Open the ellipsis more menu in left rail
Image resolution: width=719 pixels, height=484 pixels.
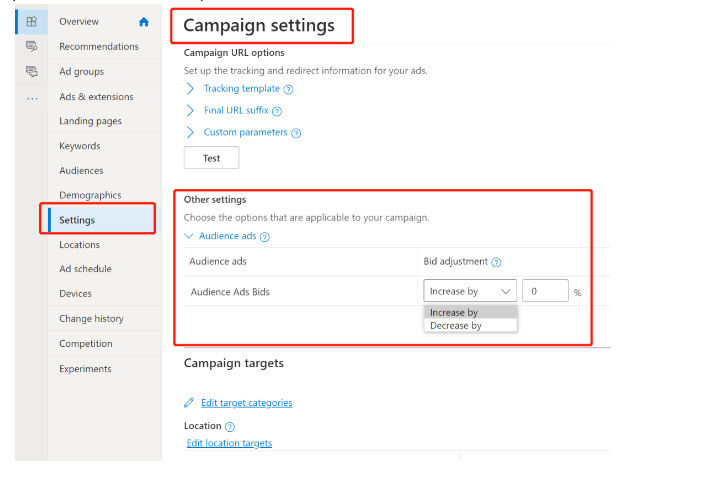(x=31, y=97)
